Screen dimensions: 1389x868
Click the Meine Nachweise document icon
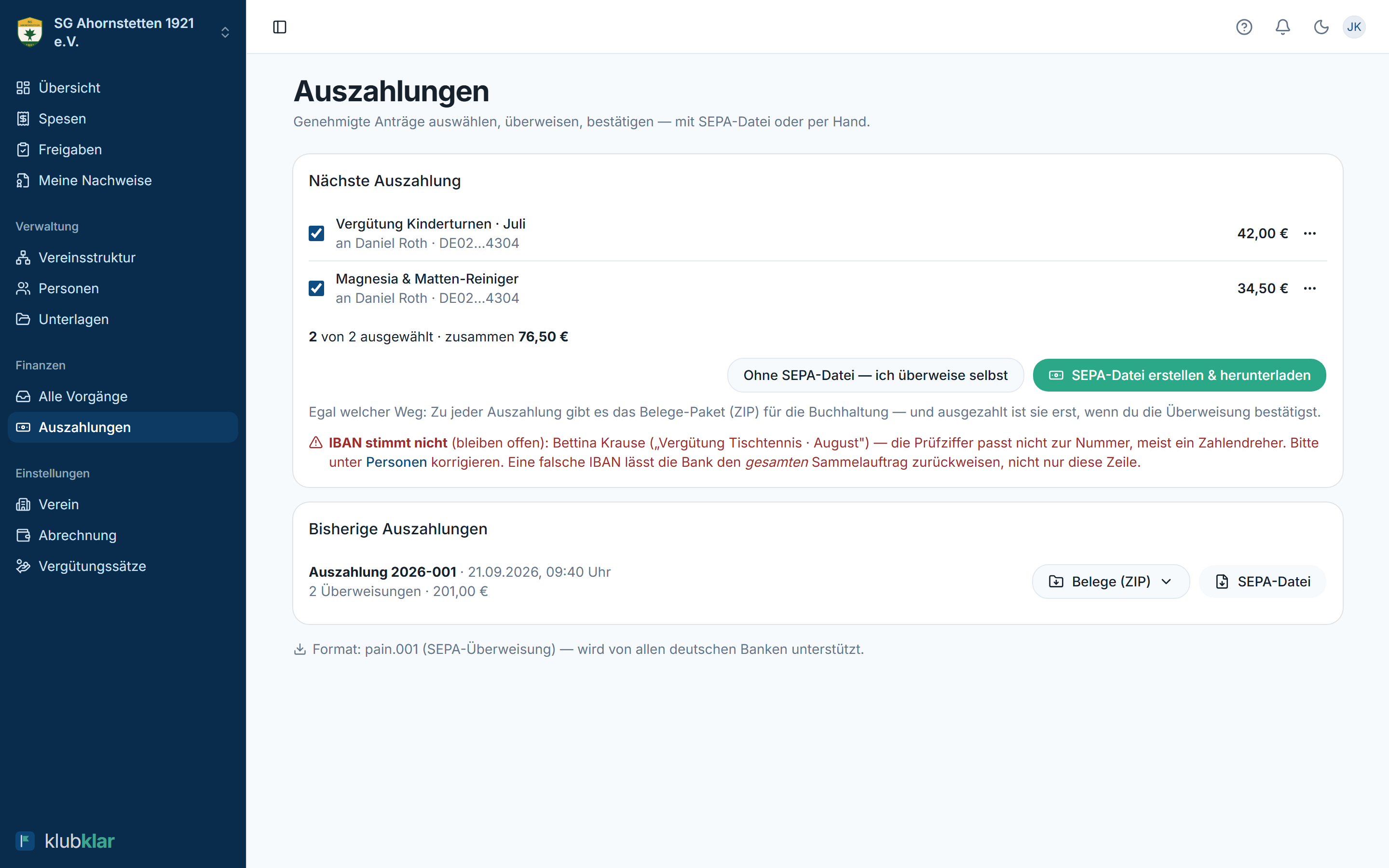(23, 180)
